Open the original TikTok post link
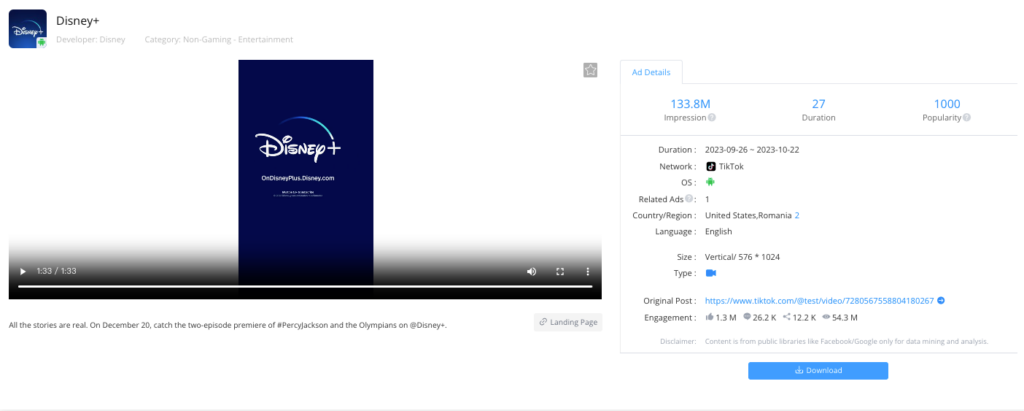 819,301
